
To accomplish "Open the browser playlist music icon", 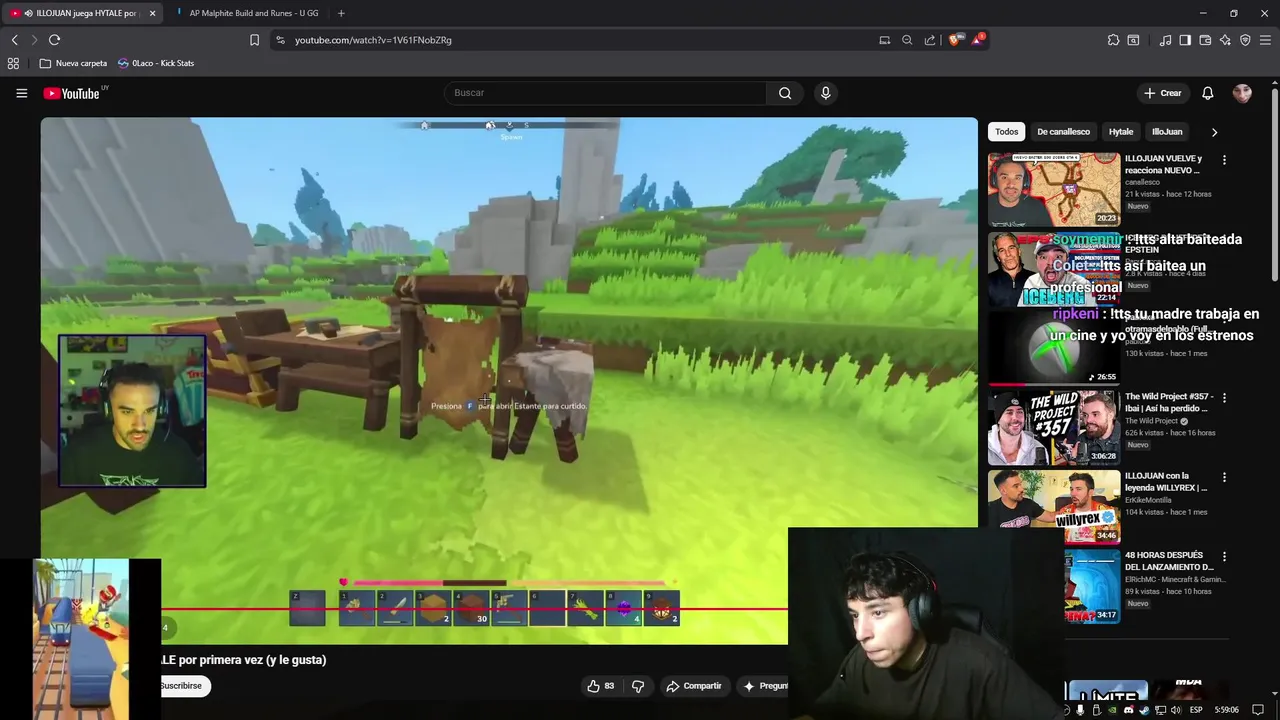I will point(1165,40).
